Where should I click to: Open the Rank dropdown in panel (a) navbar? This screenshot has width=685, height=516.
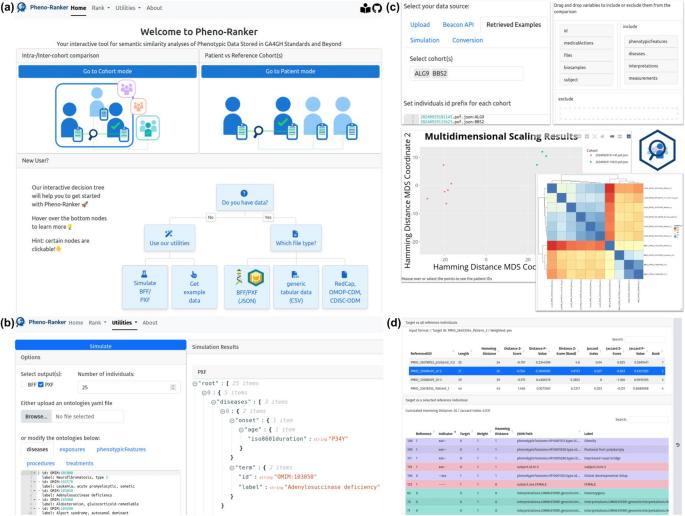coord(100,8)
